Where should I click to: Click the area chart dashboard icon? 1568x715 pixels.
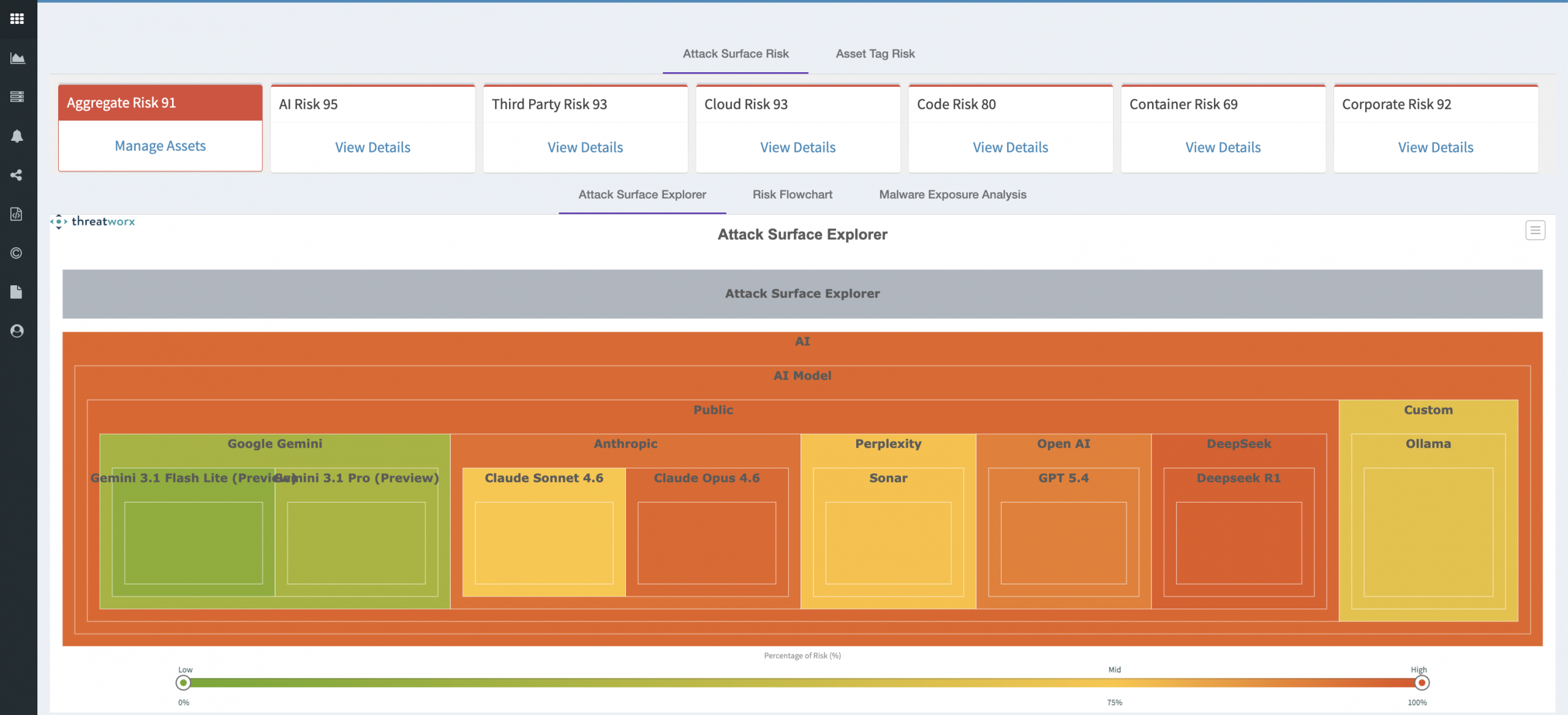tap(17, 58)
